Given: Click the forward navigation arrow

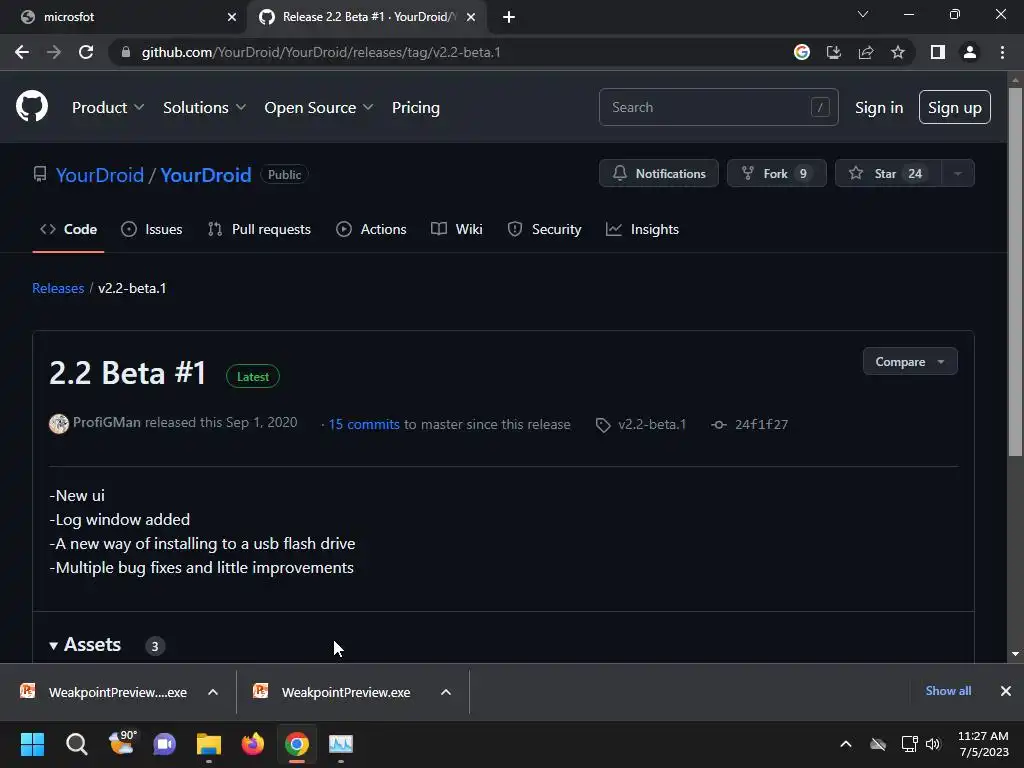Looking at the screenshot, I should 54,52.
